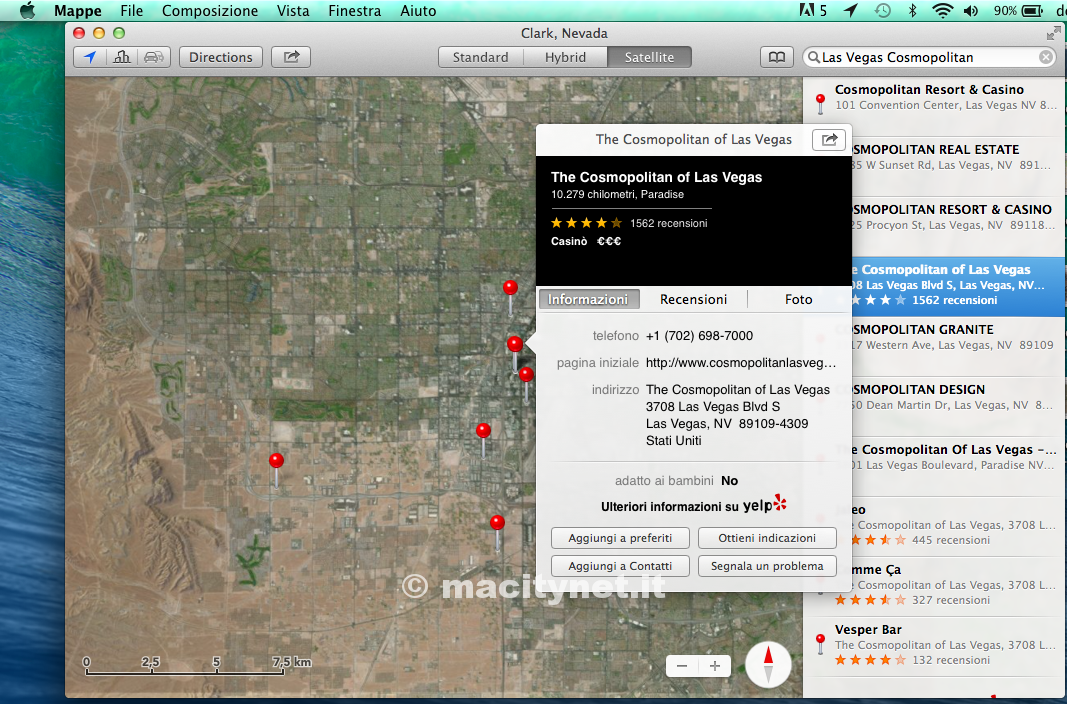
Task: Select the Informazioni tab
Action: click(589, 299)
